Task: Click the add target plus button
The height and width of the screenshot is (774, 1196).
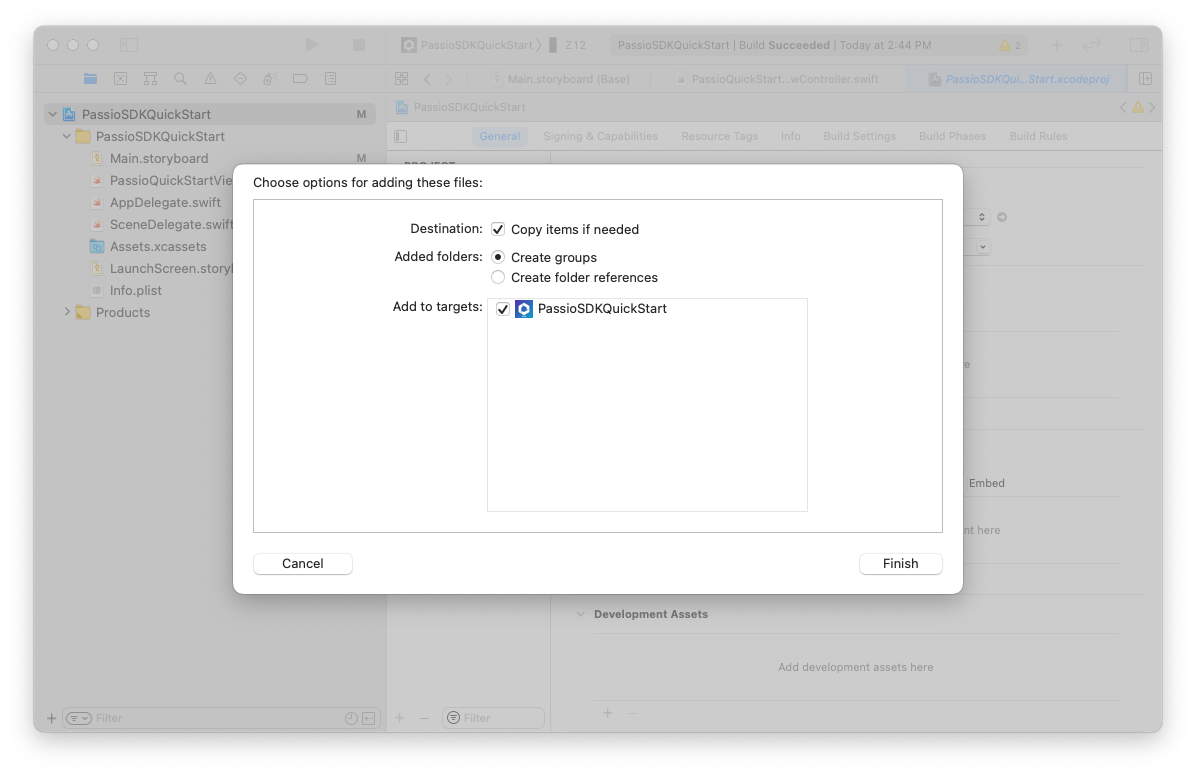Action: point(400,718)
